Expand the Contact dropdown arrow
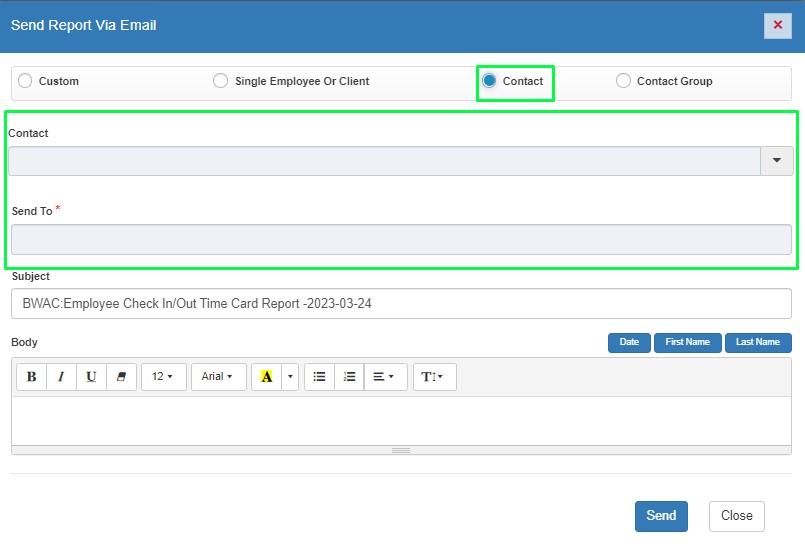Image resolution: width=805 pixels, height=555 pixels. point(776,161)
